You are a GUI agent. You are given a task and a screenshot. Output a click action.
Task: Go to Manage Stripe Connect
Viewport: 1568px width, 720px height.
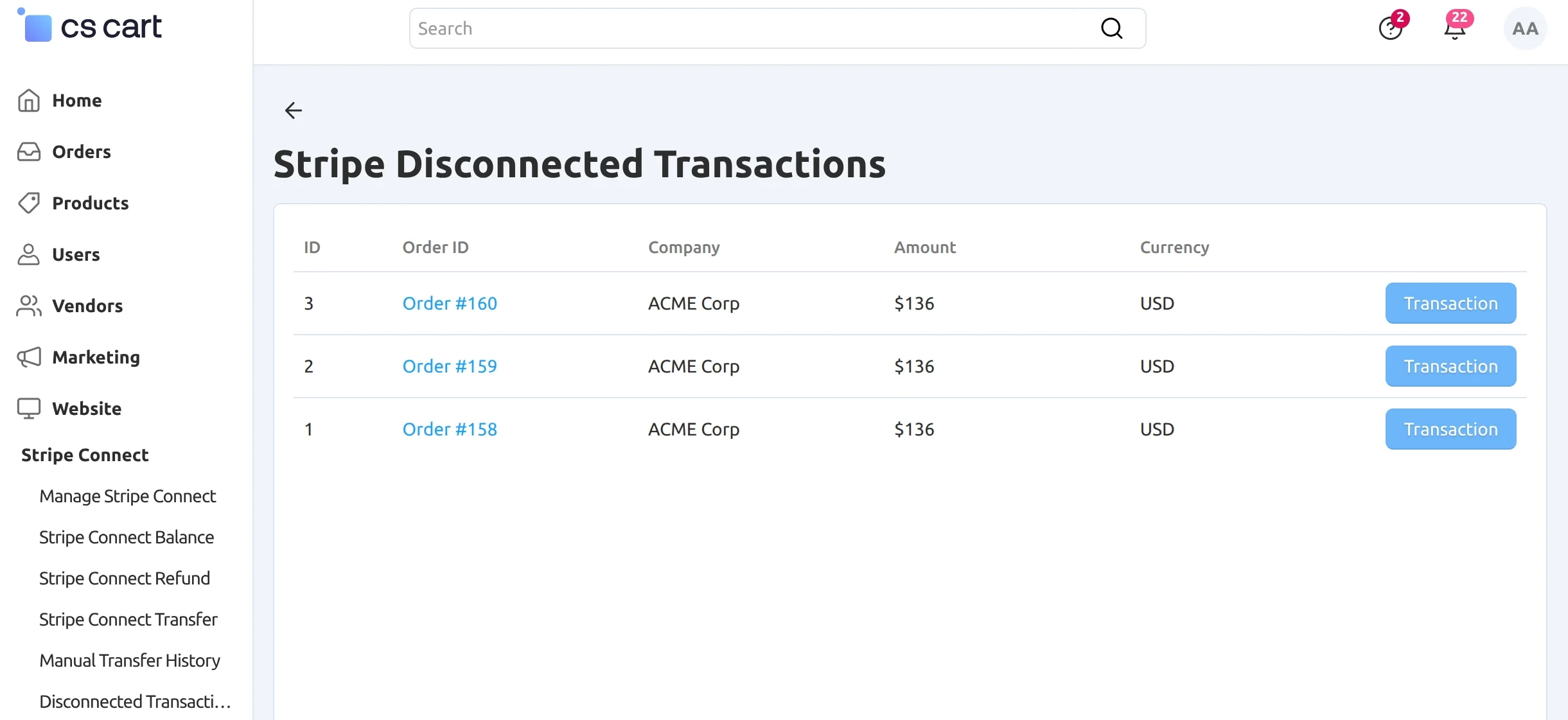[x=127, y=496]
